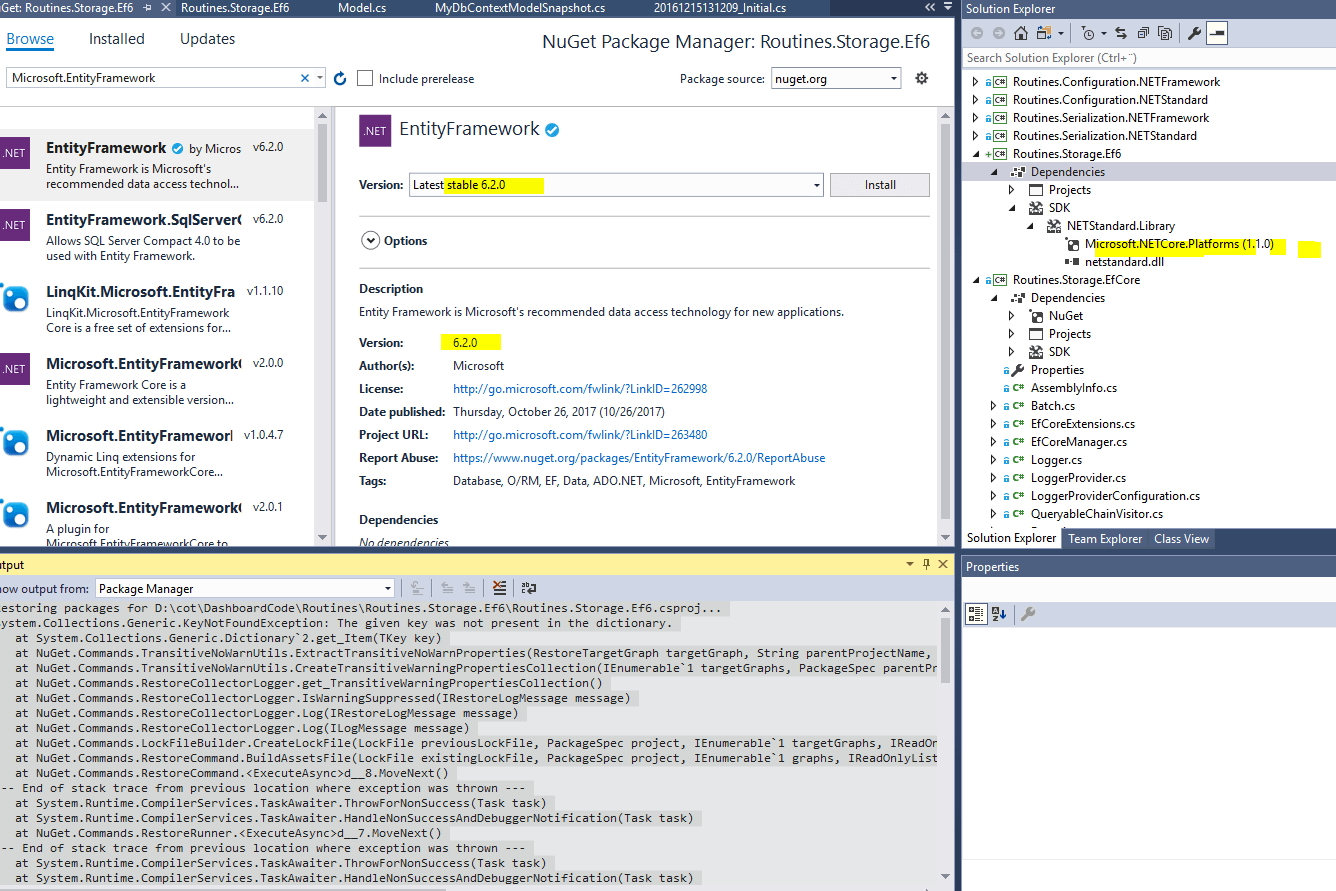The image size is (1336, 891).
Task: Pin the Output window with pushpin
Action: tap(927, 565)
